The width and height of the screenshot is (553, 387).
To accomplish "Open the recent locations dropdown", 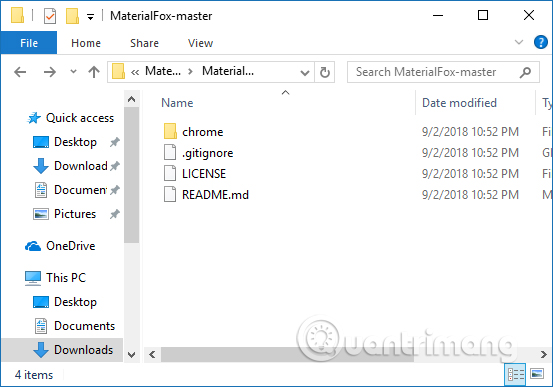I will point(73,72).
